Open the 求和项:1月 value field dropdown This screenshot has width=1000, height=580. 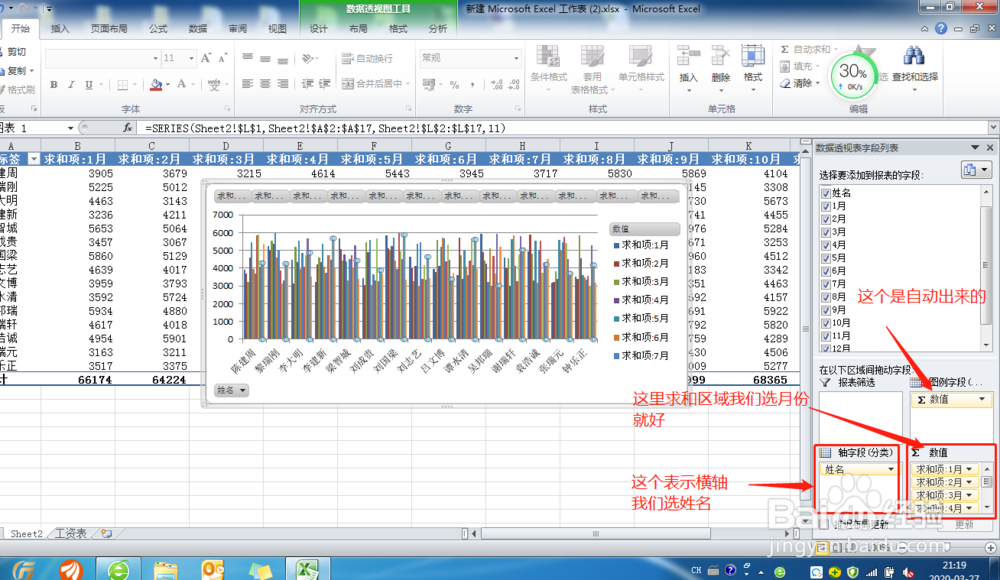[x=969, y=469]
